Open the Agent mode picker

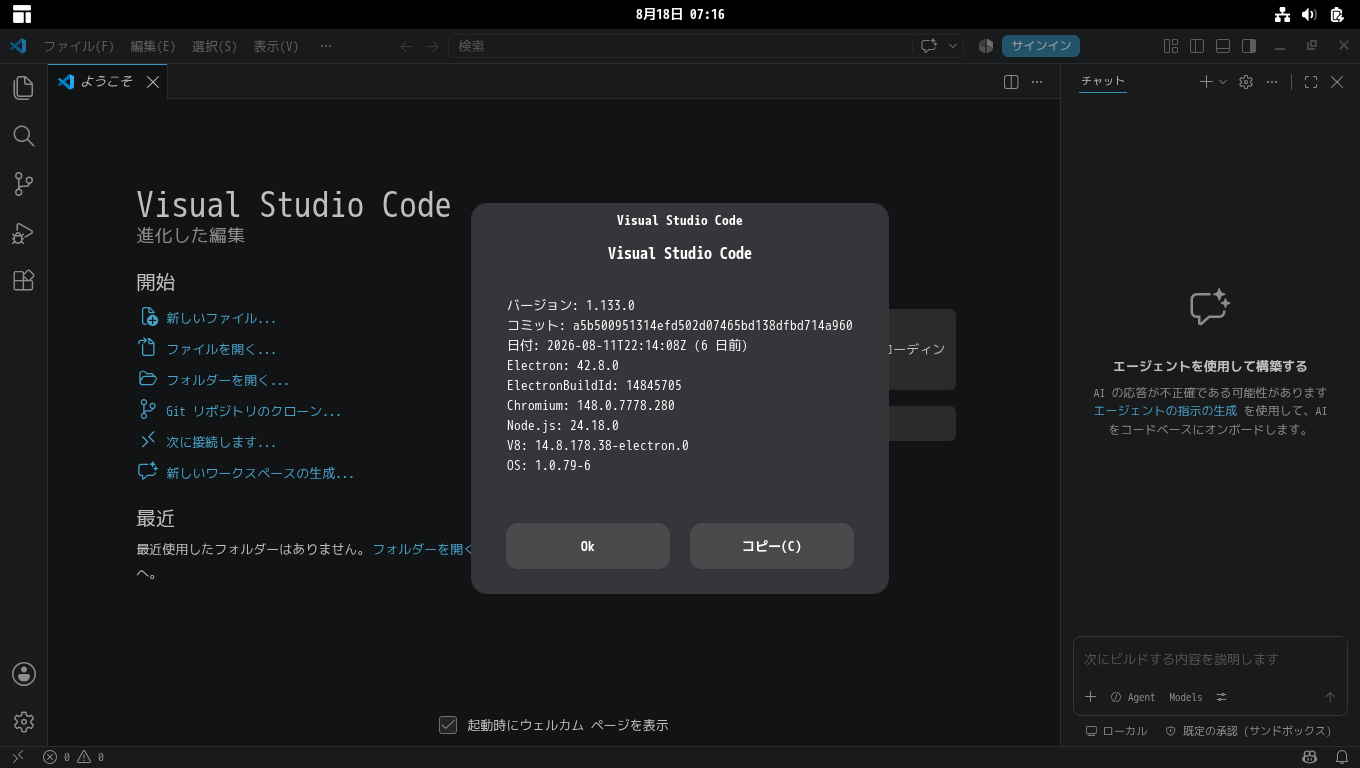click(x=1133, y=697)
